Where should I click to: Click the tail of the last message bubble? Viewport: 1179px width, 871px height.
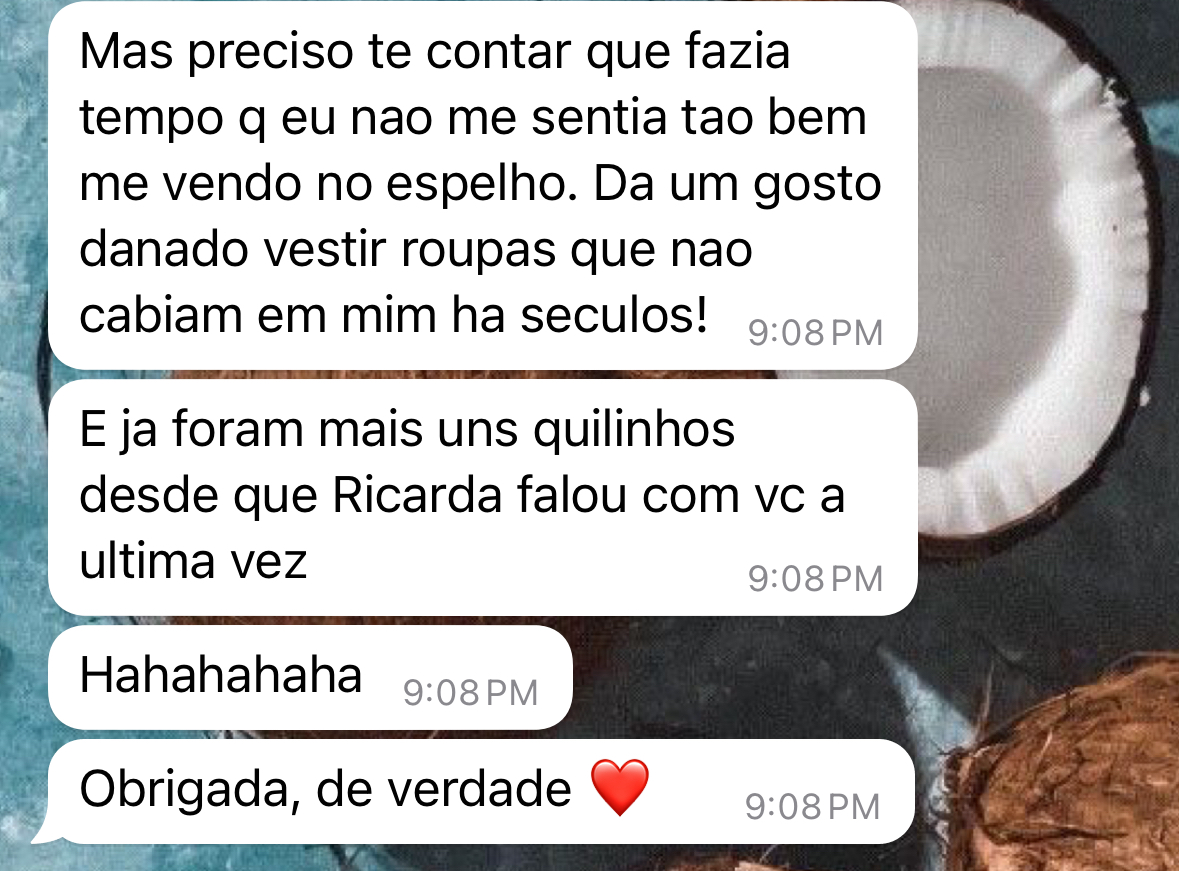pyautogui.click(x=45, y=833)
